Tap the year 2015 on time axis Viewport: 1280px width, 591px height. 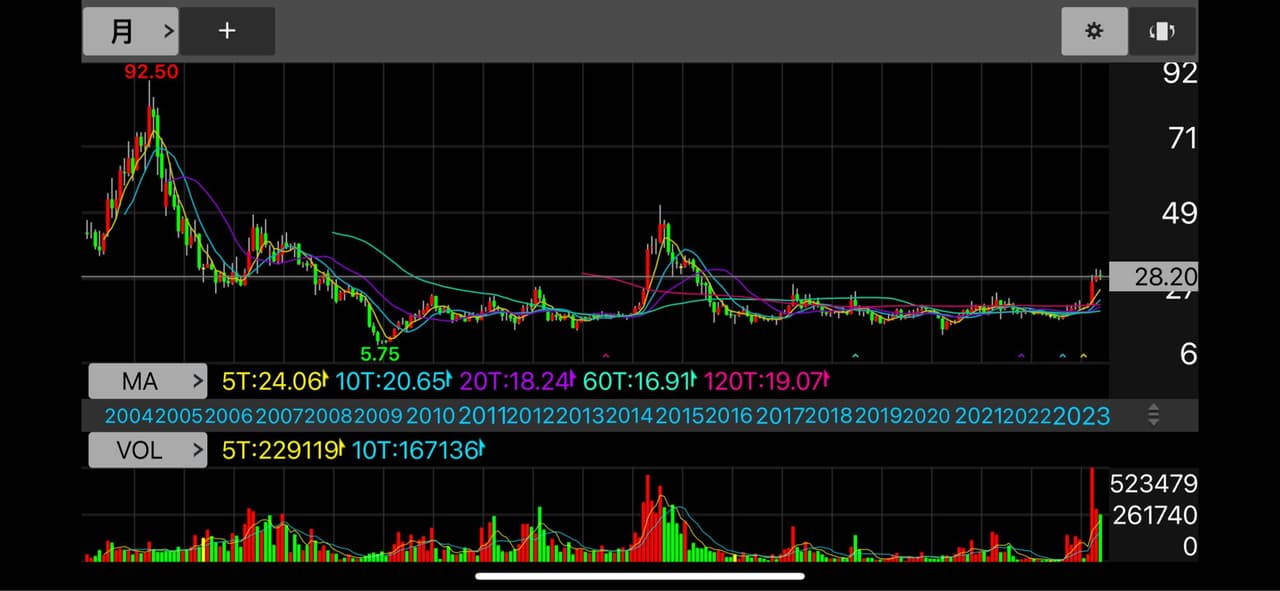click(x=679, y=416)
